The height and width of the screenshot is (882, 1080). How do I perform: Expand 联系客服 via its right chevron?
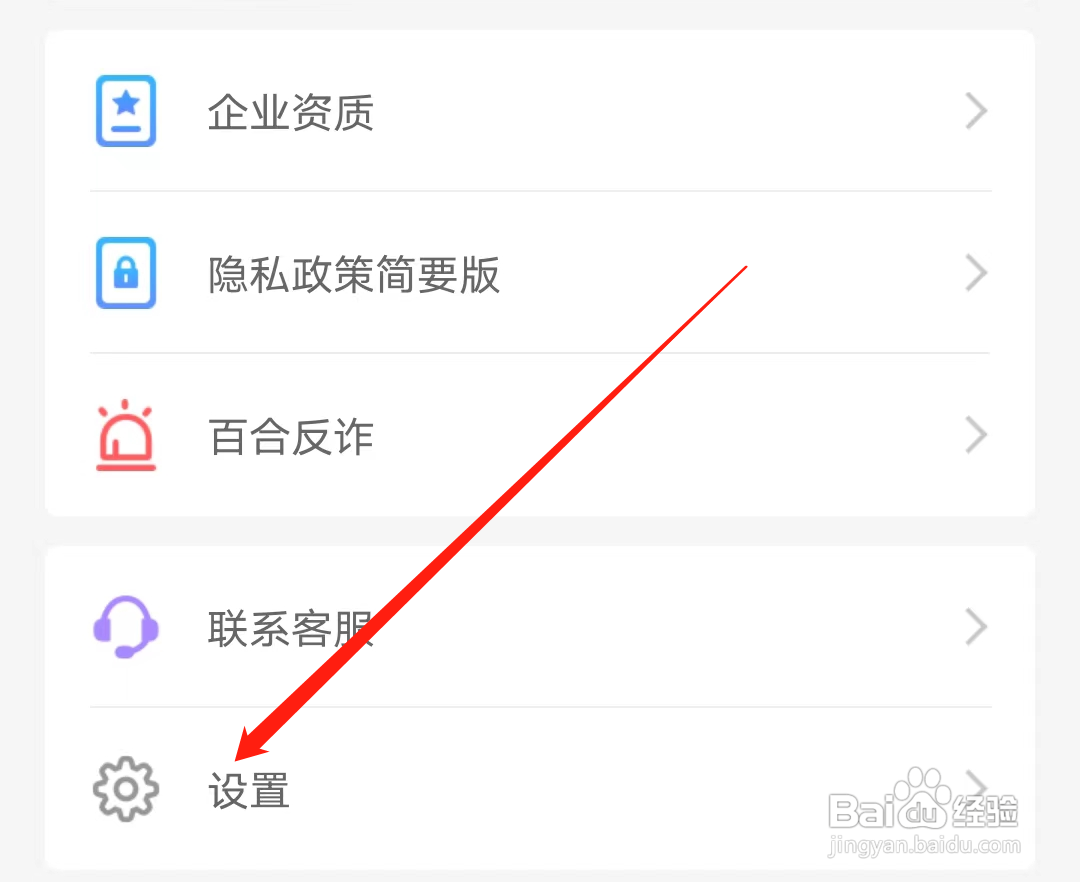pyautogui.click(x=976, y=627)
